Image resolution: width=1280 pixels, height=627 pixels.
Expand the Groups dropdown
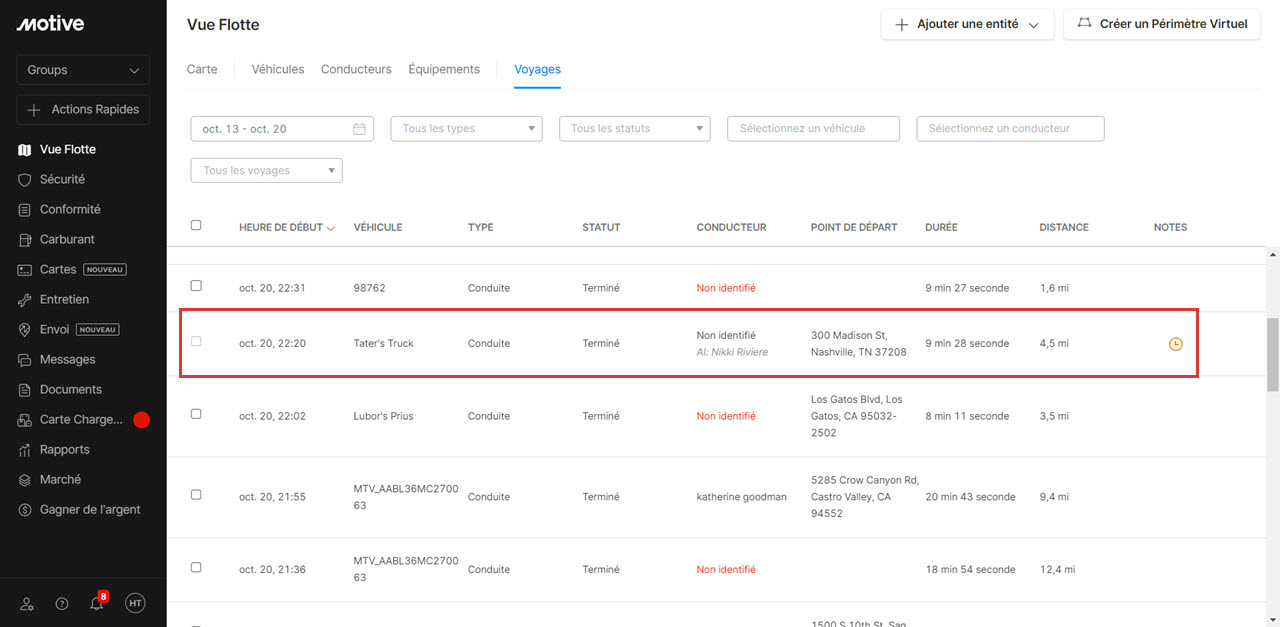point(83,70)
